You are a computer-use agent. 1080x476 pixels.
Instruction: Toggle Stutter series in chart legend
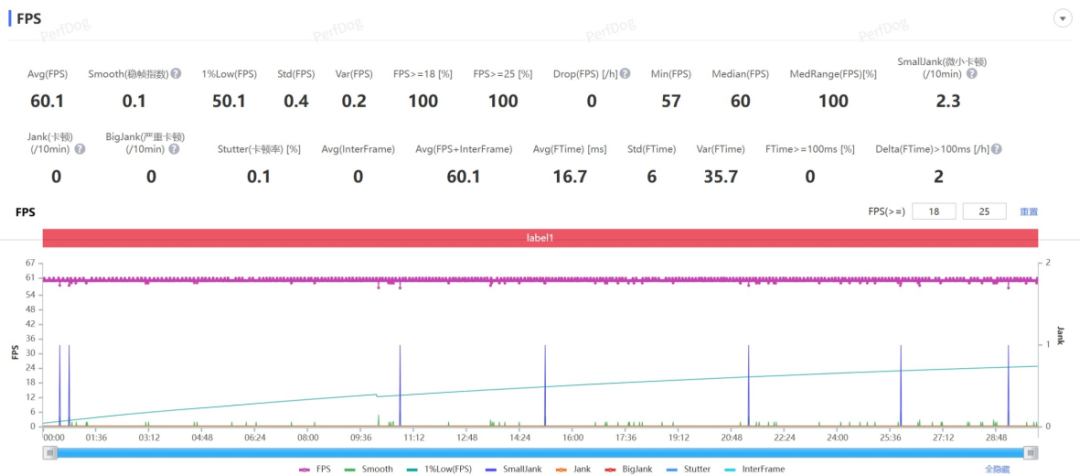pyautogui.click(x=689, y=469)
